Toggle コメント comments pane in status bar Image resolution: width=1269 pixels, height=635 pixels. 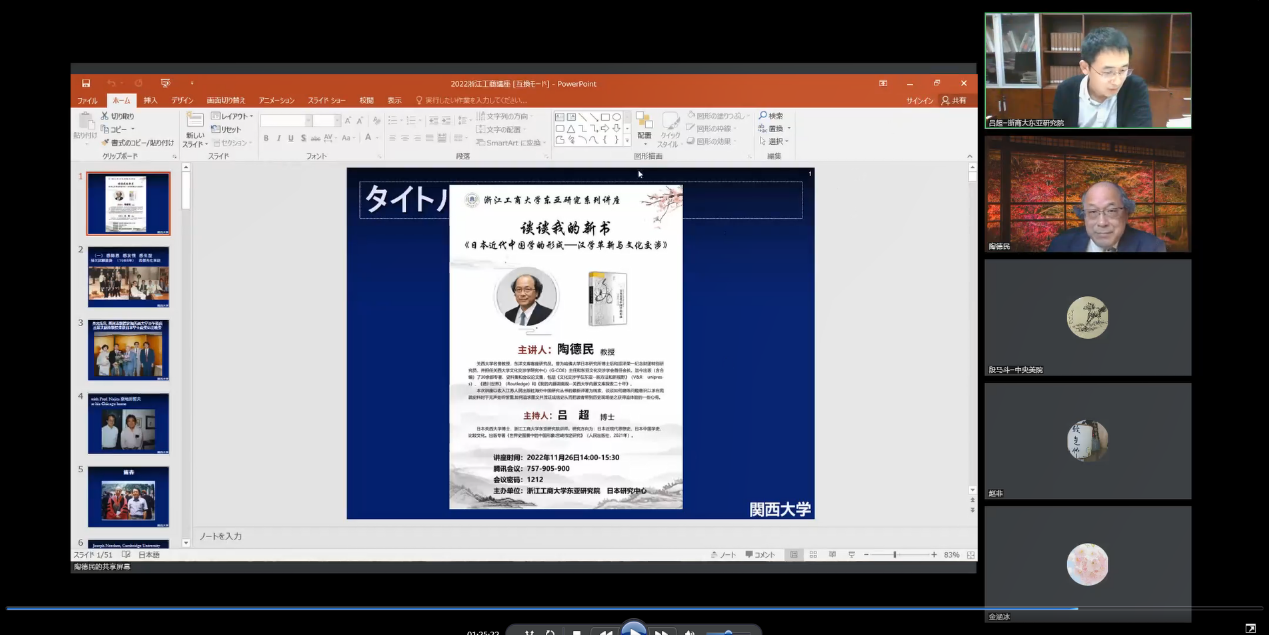(760, 555)
